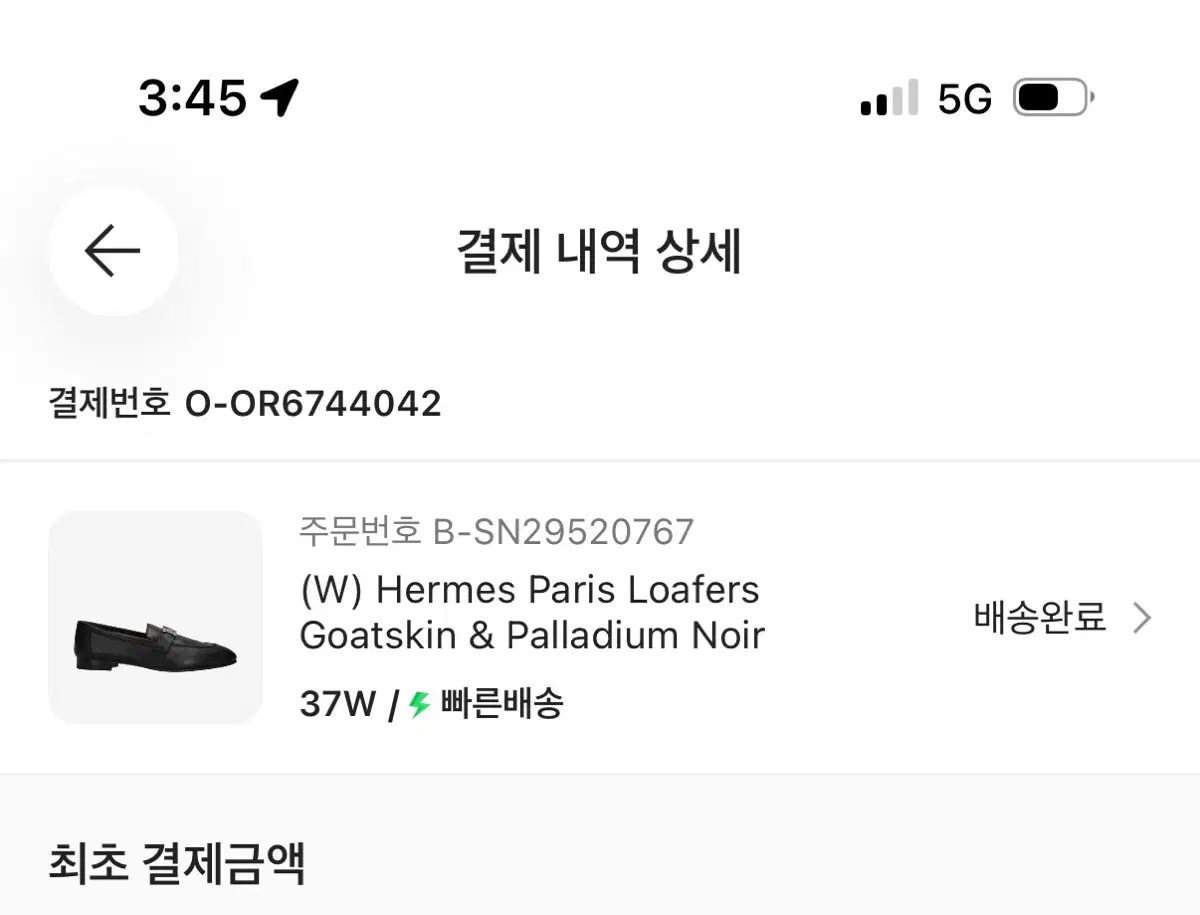
Task: Tap the battery icon in status bar
Action: point(1054,98)
